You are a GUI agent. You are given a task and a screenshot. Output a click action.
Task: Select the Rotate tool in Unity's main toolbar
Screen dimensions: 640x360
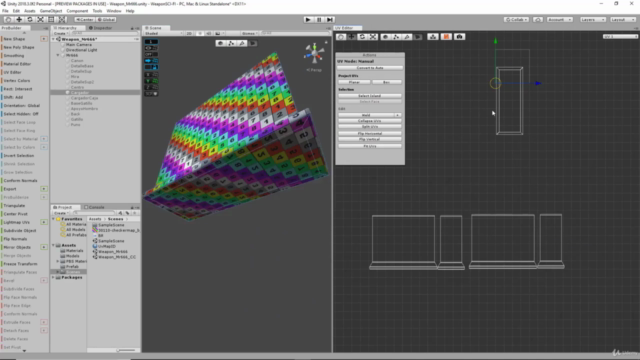pyautogui.click(x=29, y=19)
